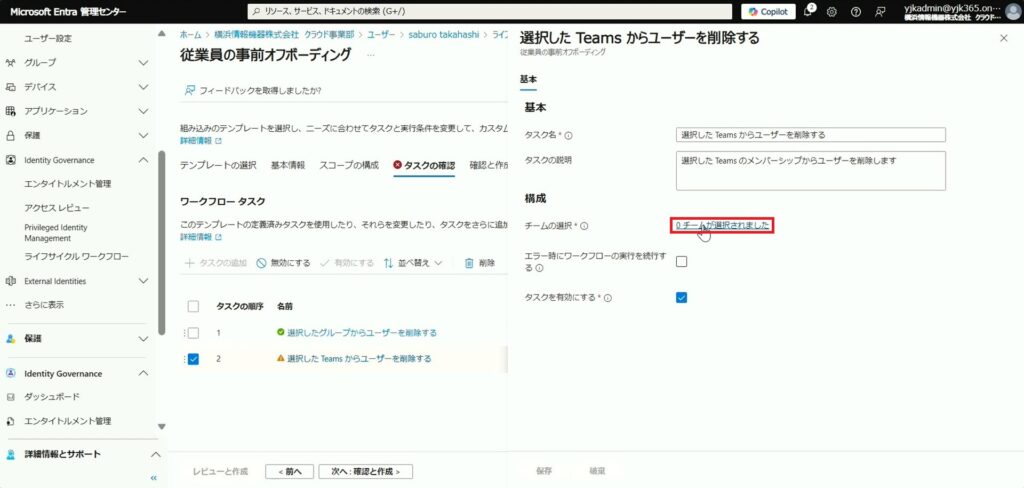Expand the lower 保護 section chevron
This screenshot has width=1024, height=488.
point(144,339)
